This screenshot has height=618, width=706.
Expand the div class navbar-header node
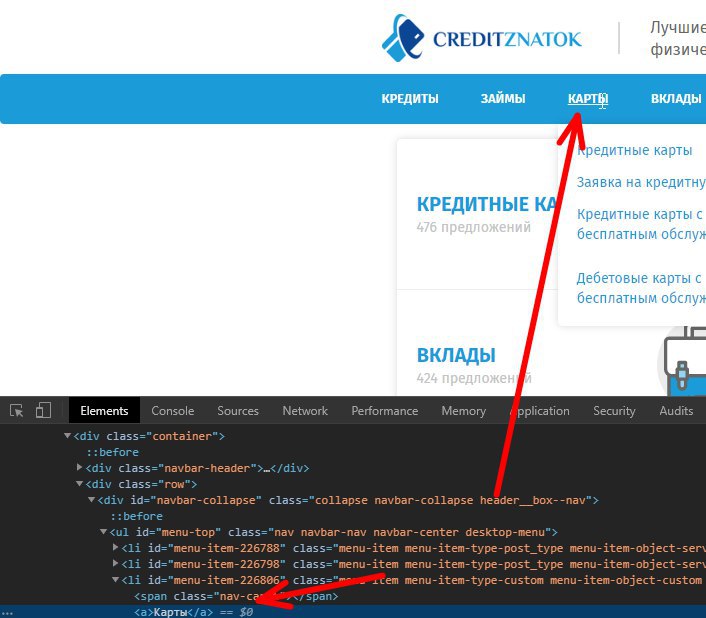(80, 468)
